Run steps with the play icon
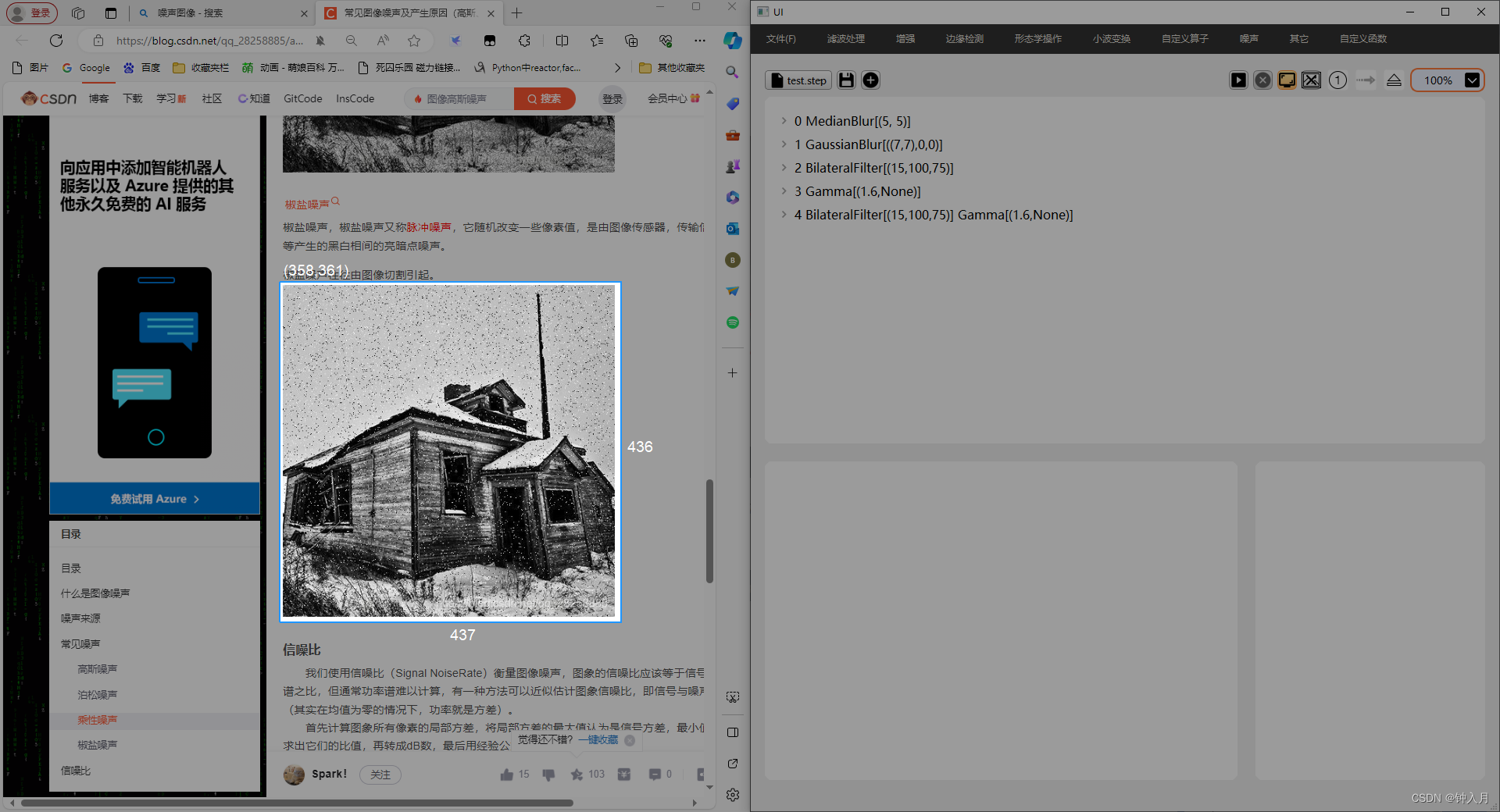 coord(1238,80)
